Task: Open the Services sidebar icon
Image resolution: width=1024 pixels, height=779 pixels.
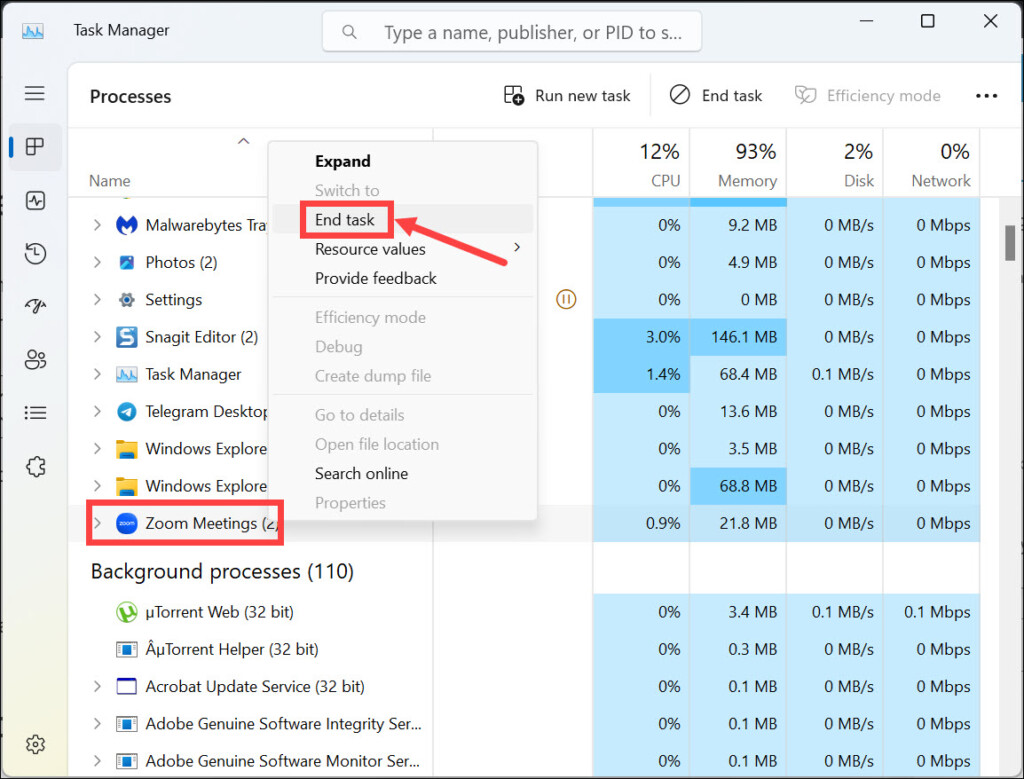Action: pyautogui.click(x=35, y=466)
